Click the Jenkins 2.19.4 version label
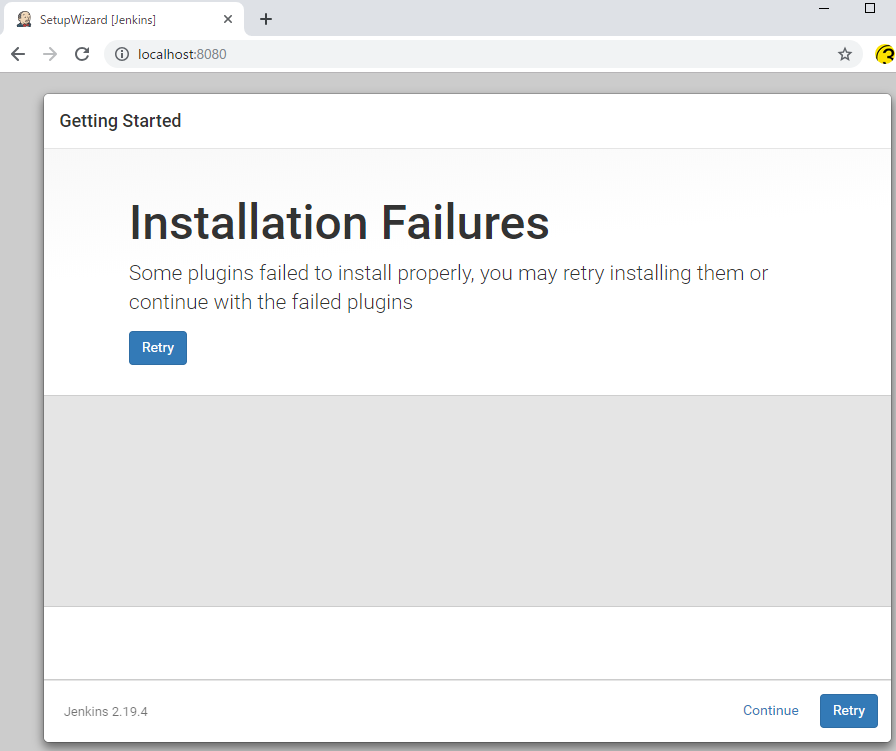This screenshot has height=751, width=896. click(x=106, y=712)
